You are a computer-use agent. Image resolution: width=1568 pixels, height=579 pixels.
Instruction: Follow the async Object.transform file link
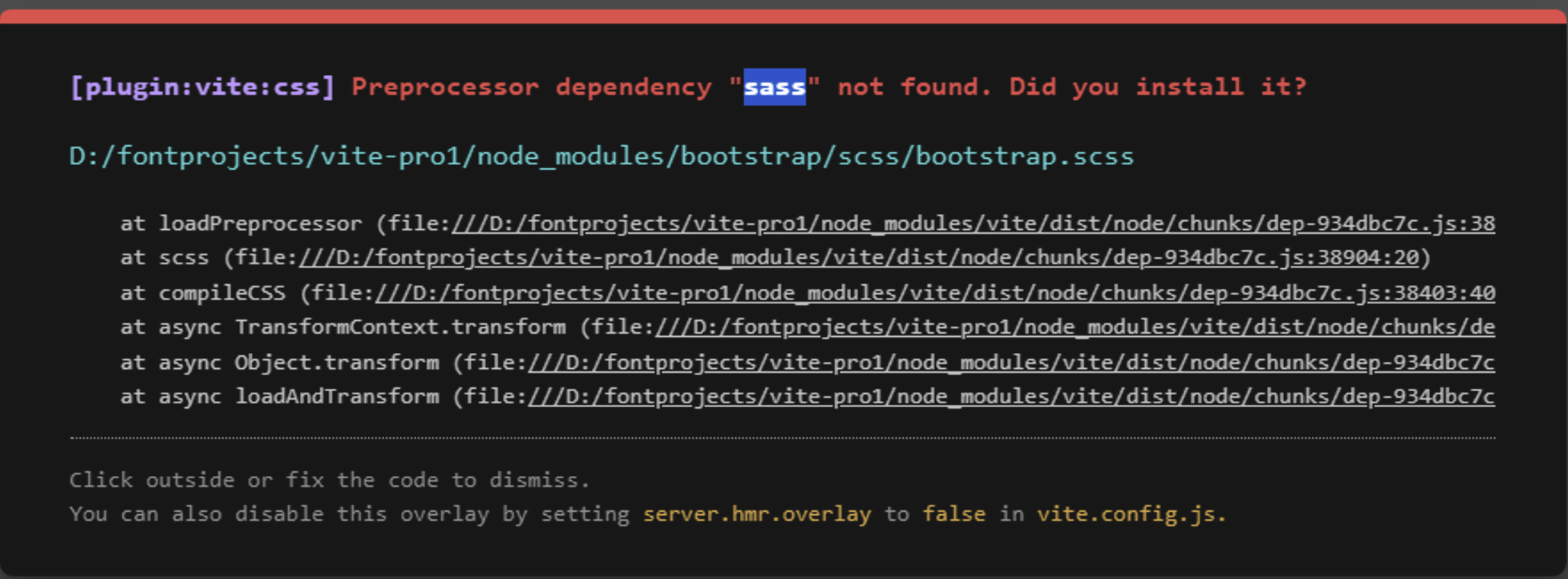[1011, 362]
